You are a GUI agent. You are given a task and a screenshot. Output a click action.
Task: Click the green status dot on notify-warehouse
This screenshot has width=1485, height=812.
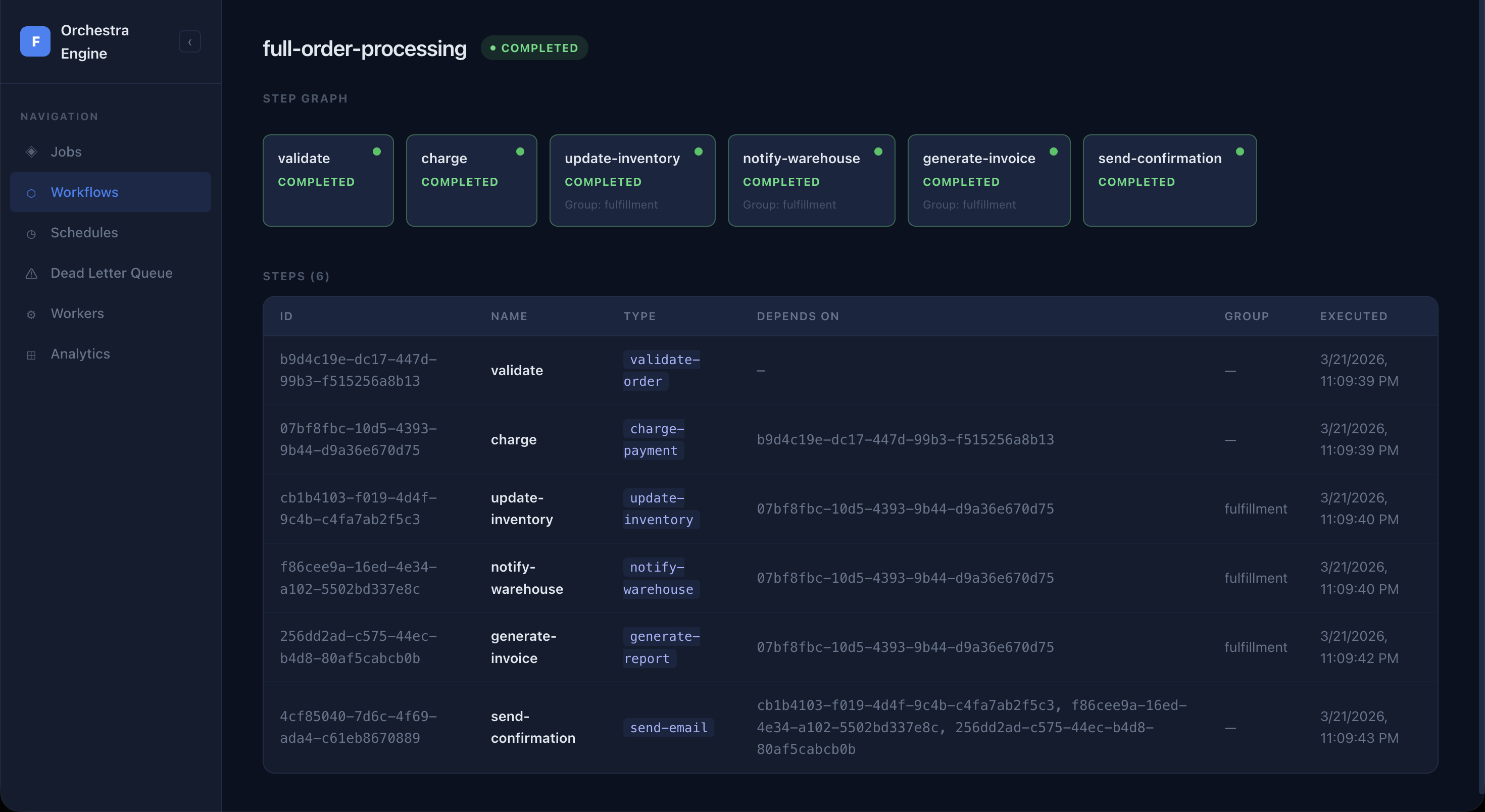click(878, 151)
